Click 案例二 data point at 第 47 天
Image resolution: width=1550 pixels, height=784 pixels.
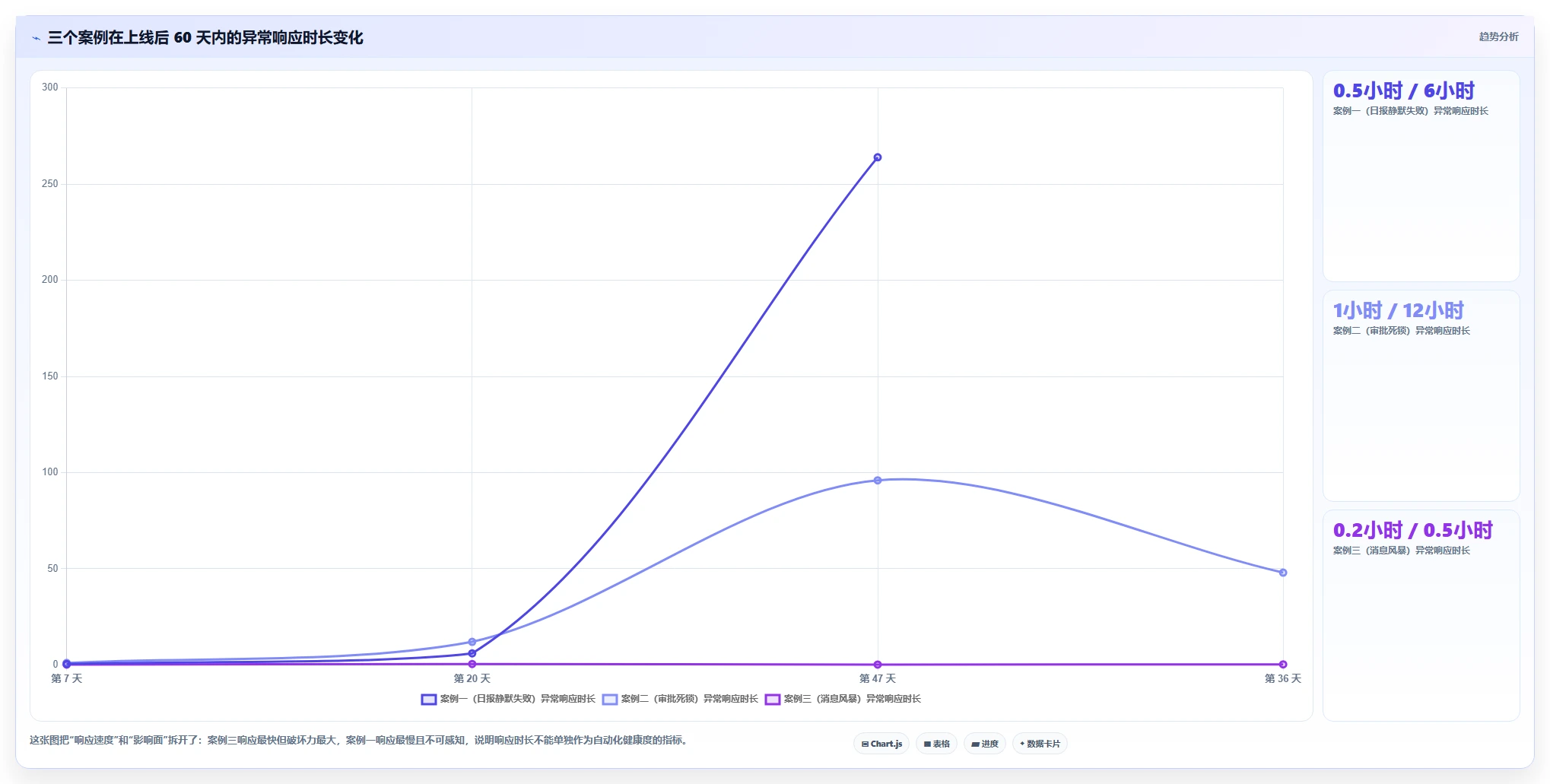click(x=877, y=481)
